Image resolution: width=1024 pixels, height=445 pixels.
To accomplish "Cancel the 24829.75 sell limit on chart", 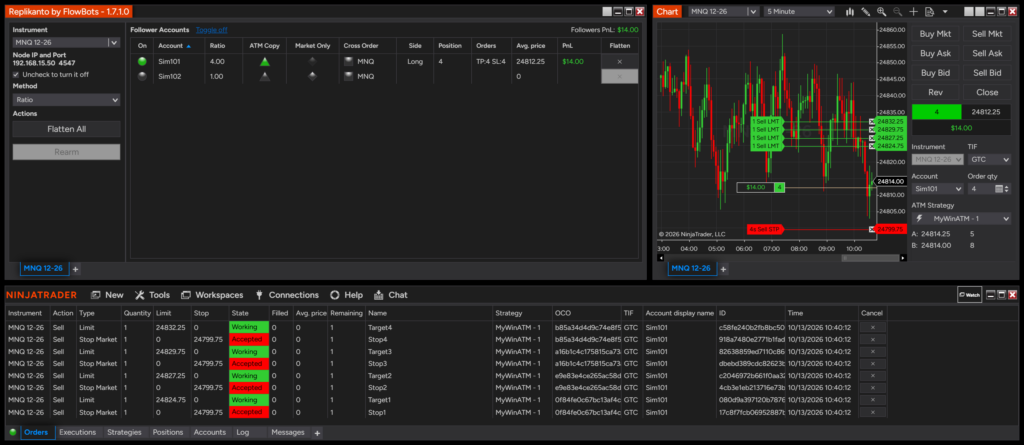I will 872,130.
